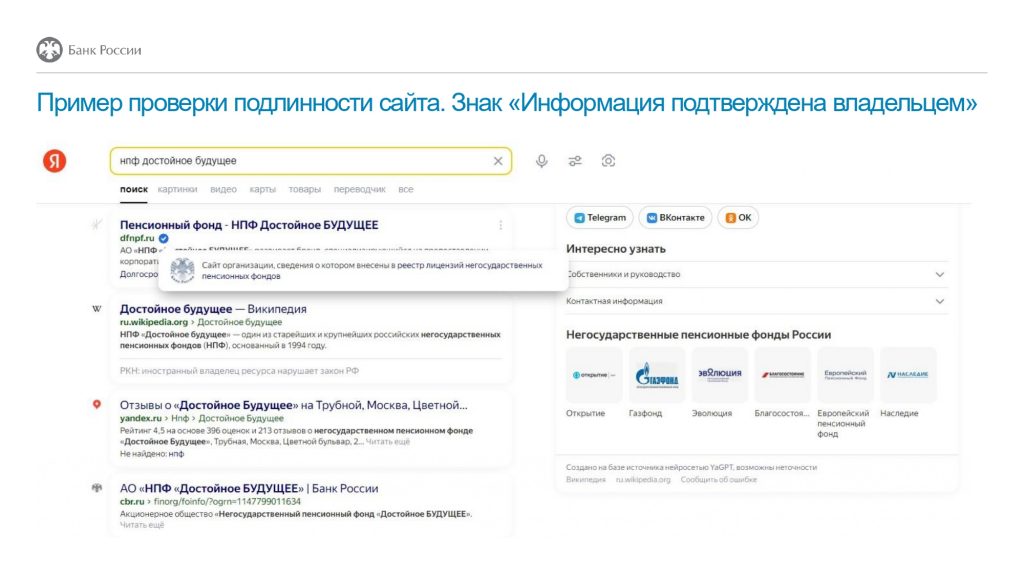
Task: Start voice search with the microphone icon
Action: pyautogui.click(x=541, y=161)
